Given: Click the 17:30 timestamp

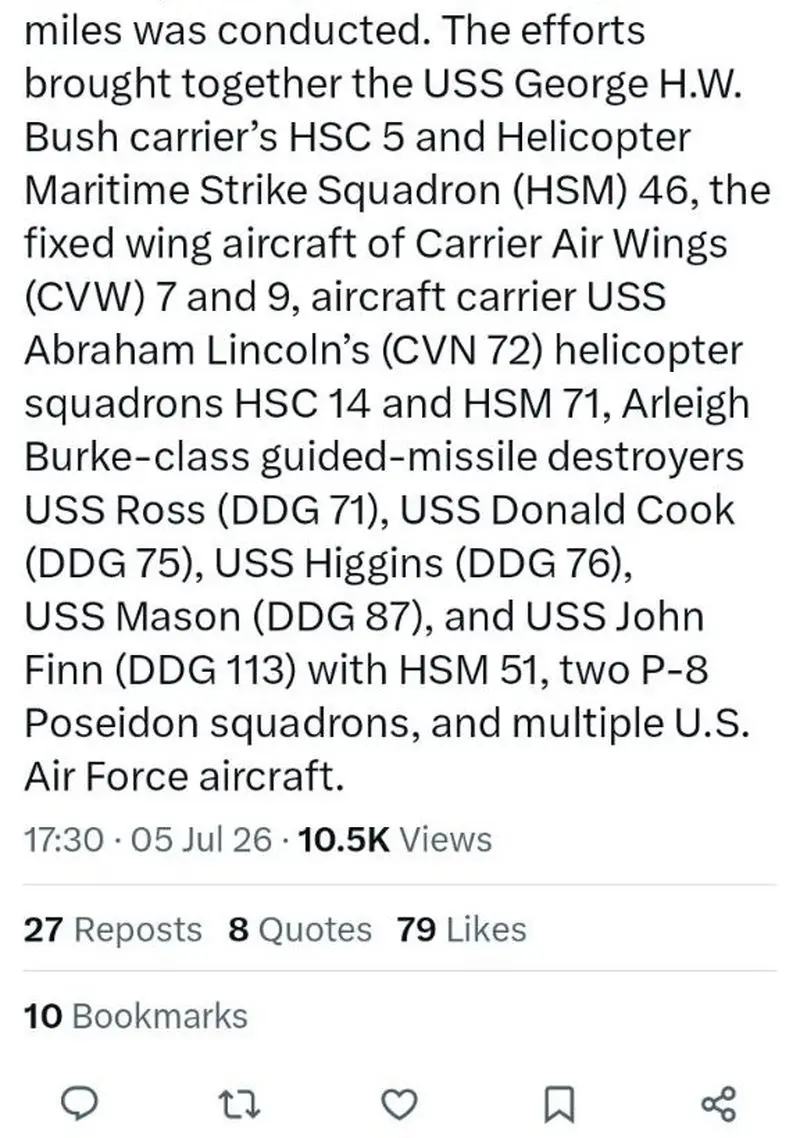Looking at the screenshot, I should pos(64,840).
